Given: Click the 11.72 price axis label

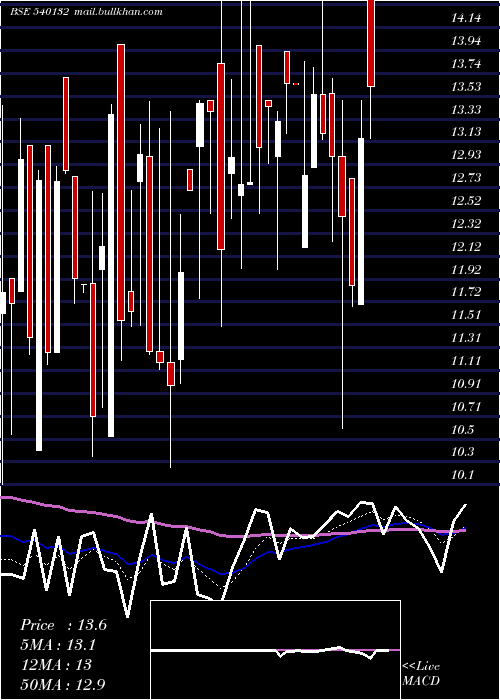Looking at the screenshot, I should [466, 292].
